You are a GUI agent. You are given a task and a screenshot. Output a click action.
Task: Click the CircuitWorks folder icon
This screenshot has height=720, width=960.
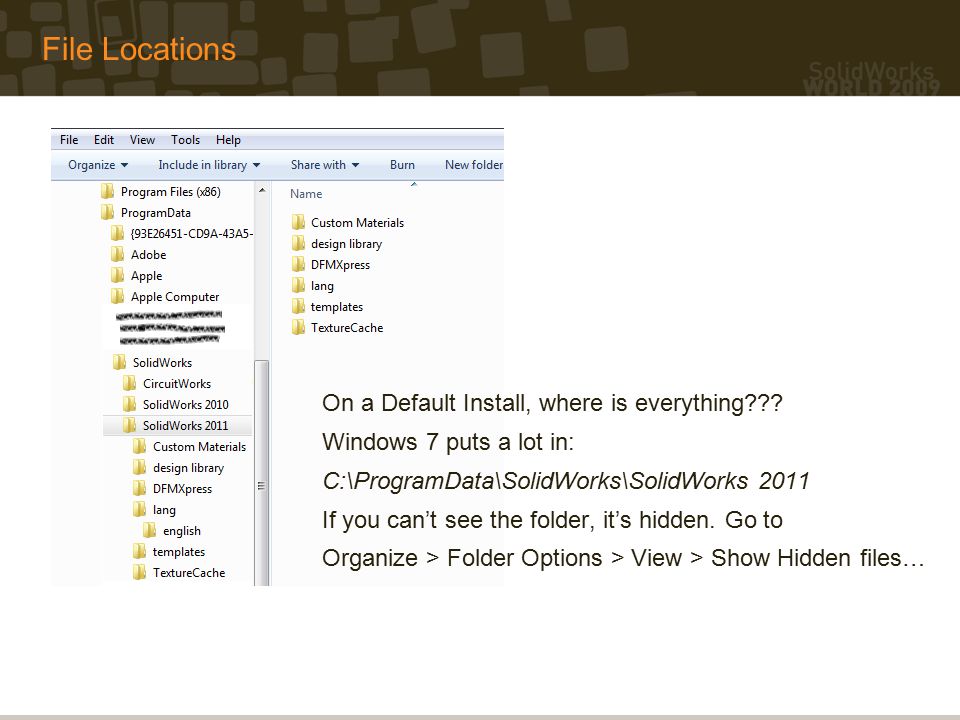click(x=129, y=383)
